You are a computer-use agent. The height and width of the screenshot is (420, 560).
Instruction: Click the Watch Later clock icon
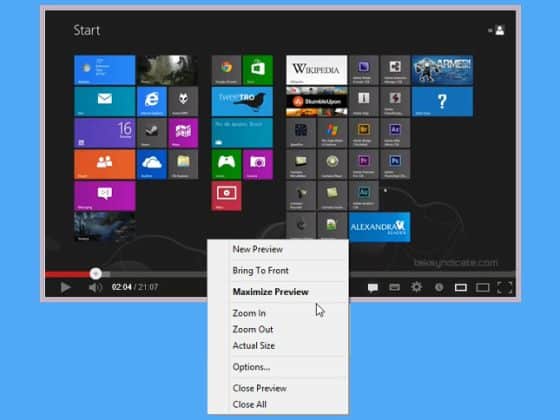coord(439,288)
